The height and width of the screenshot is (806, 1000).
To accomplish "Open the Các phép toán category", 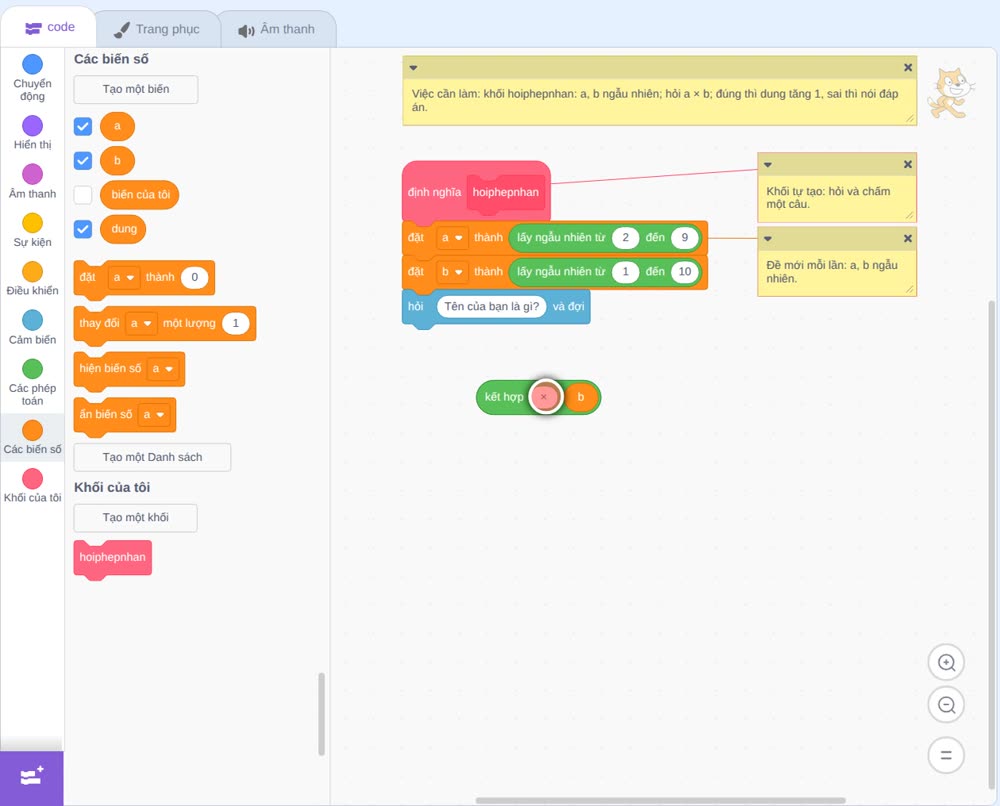I will pos(33,383).
